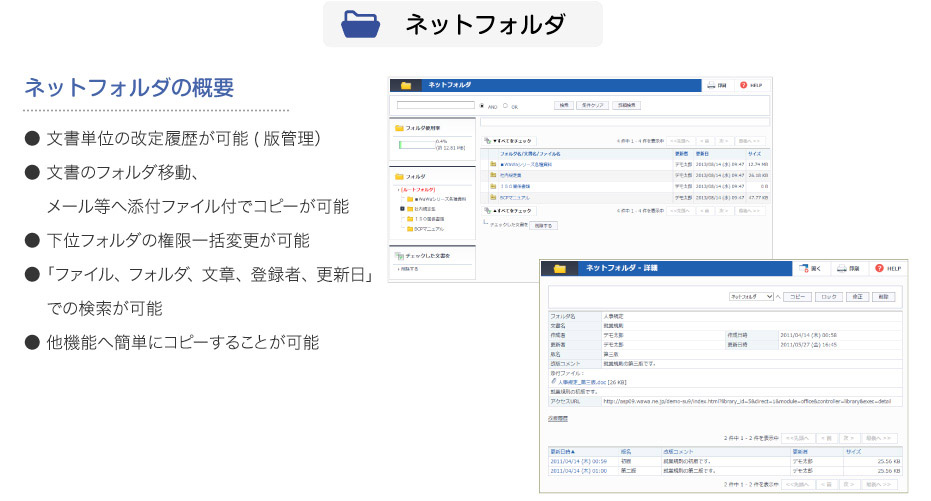Click the コピー button in detail view
The width and height of the screenshot is (931, 501).
point(797,297)
